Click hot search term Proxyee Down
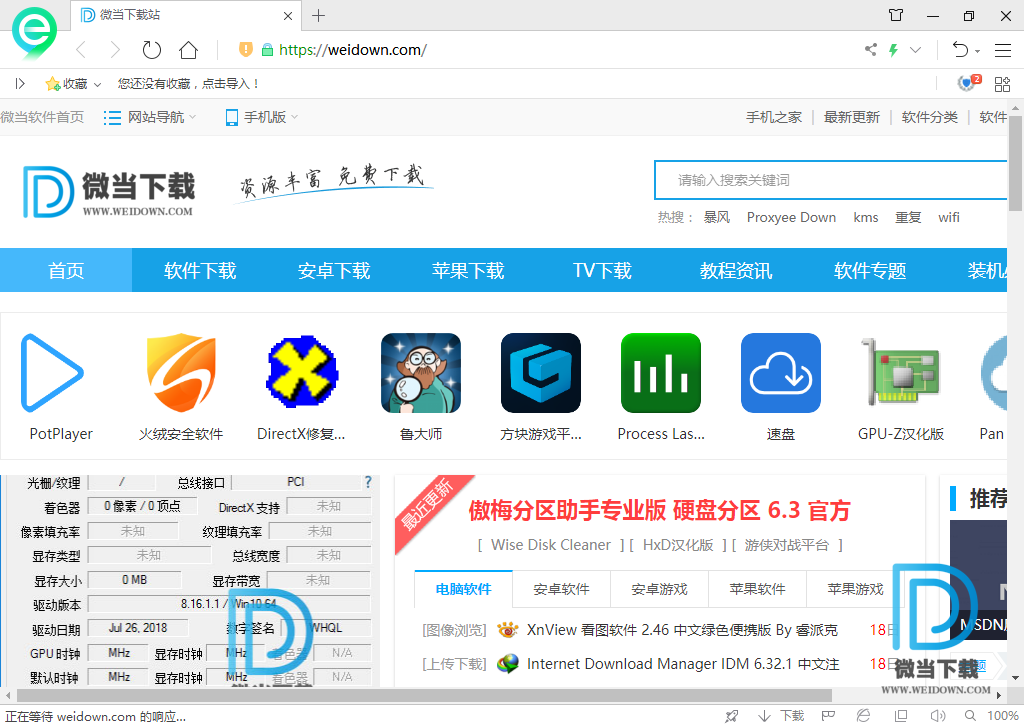Screen dimensions: 1024x728 pyautogui.click(x=791, y=217)
